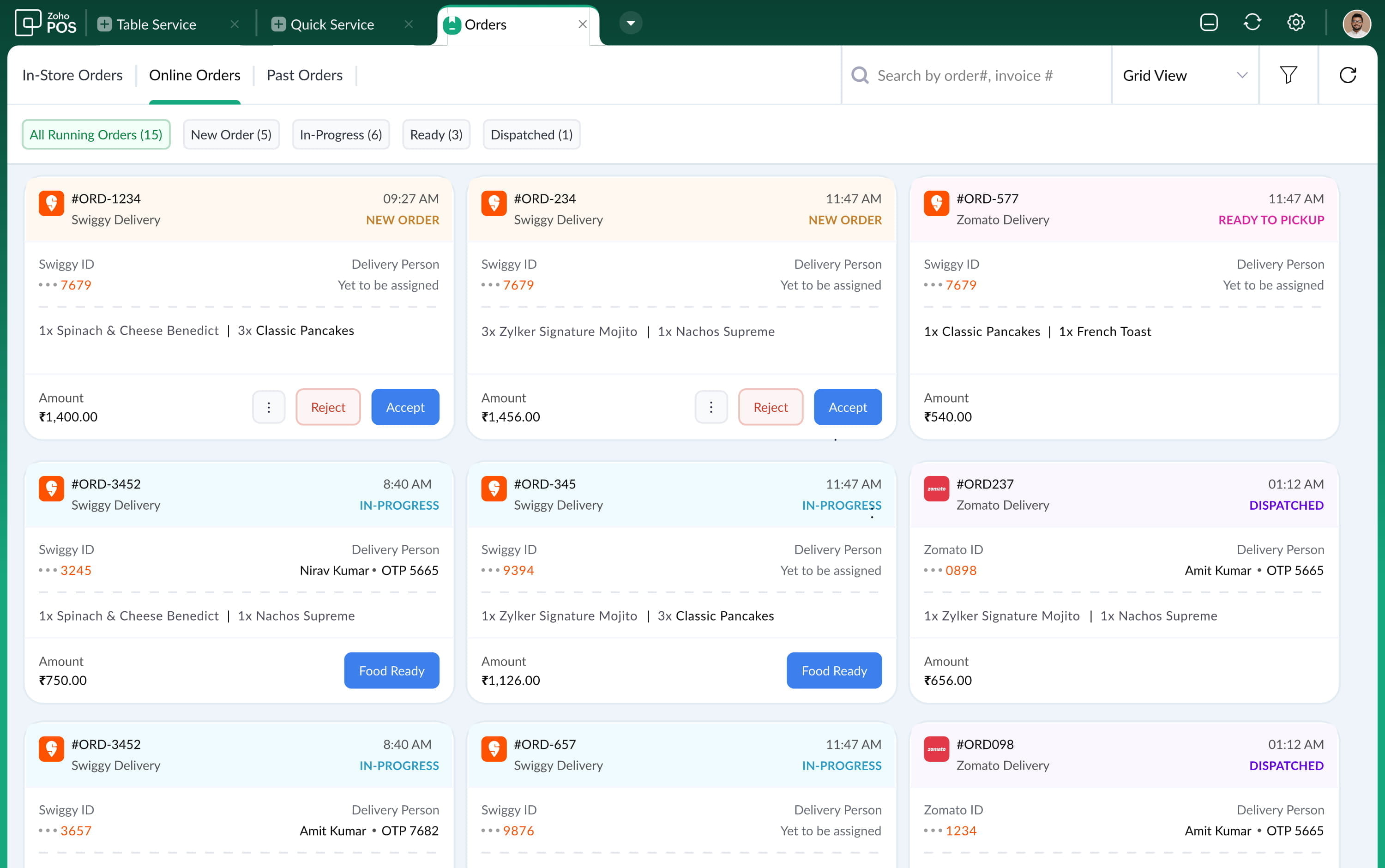
Task: Open more options for #ORD-1234
Action: [269, 407]
